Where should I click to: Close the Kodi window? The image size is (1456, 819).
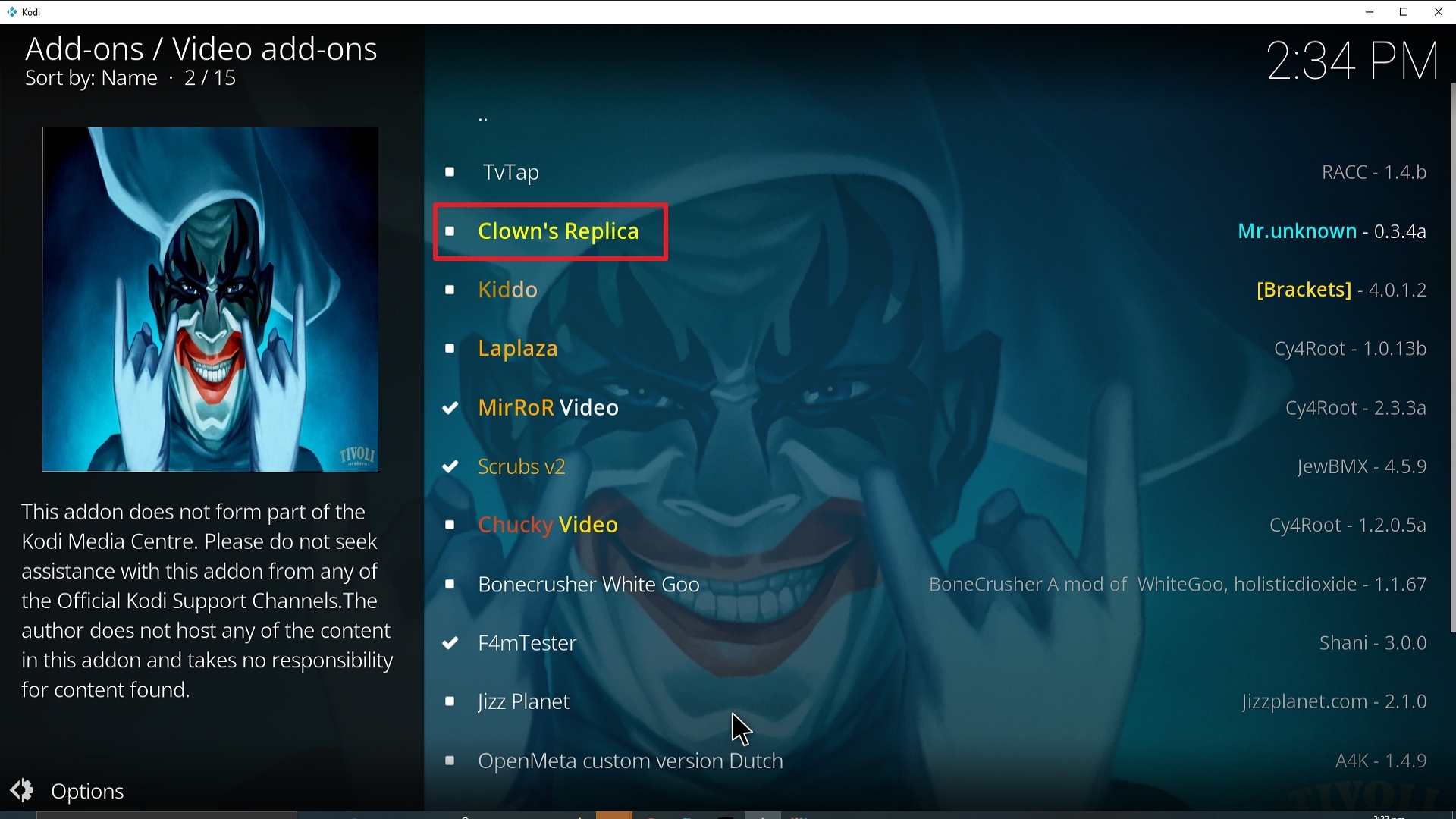coord(1439,12)
